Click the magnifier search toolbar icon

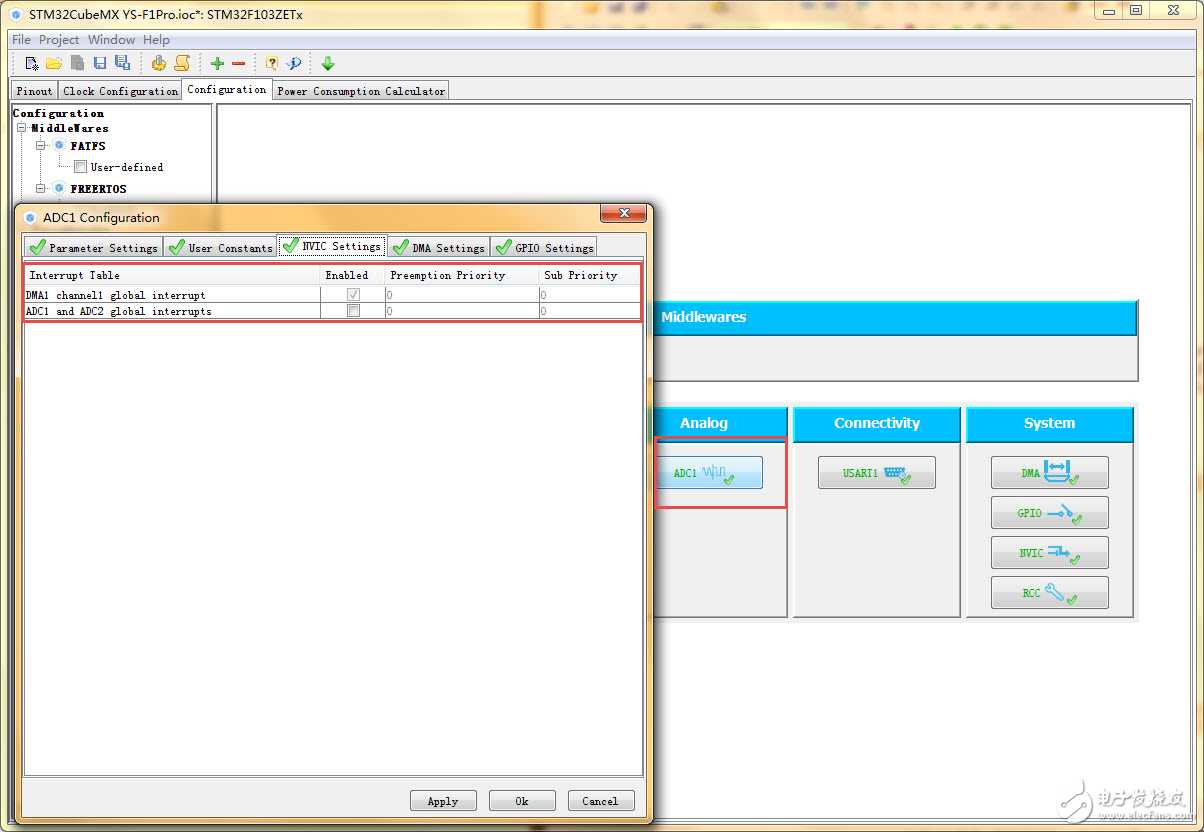(294, 63)
